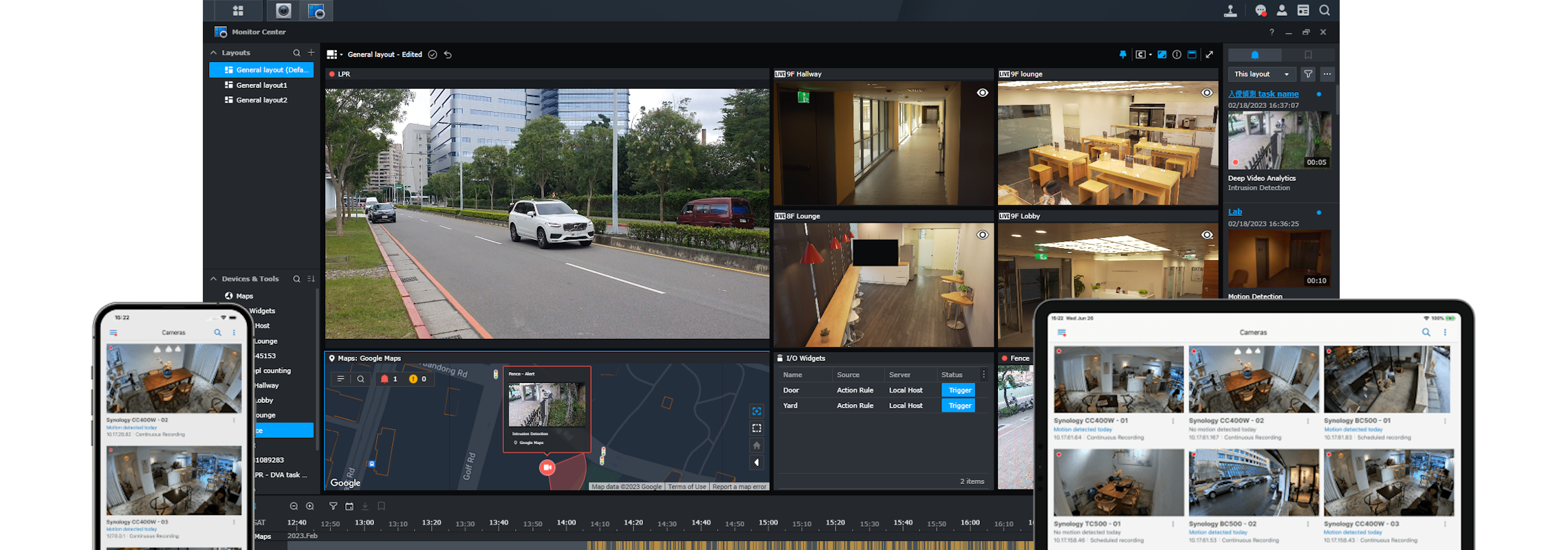Image resolution: width=1568 pixels, height=550 pixels.
Task: Revert layout edits with the undo arrow
Action: [448, 54]
